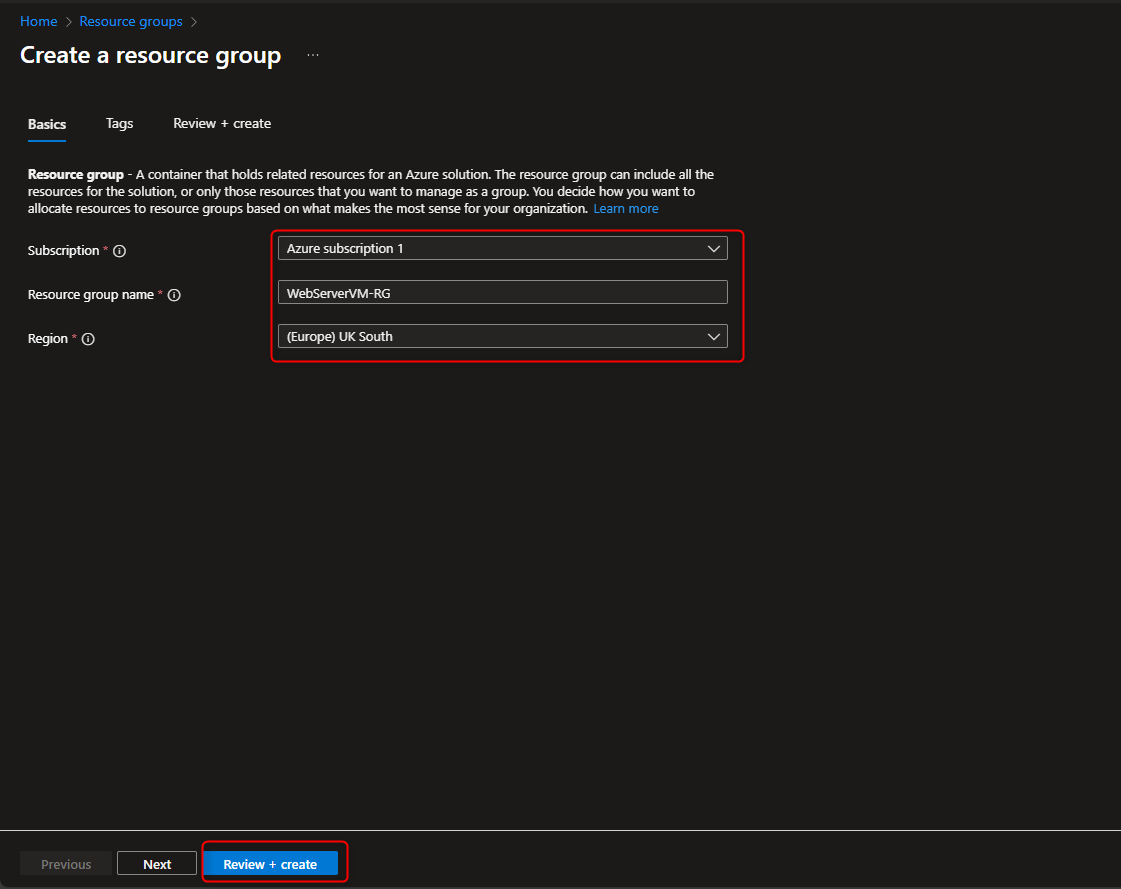Click the info icon beside Region

[x=88, y=338]
